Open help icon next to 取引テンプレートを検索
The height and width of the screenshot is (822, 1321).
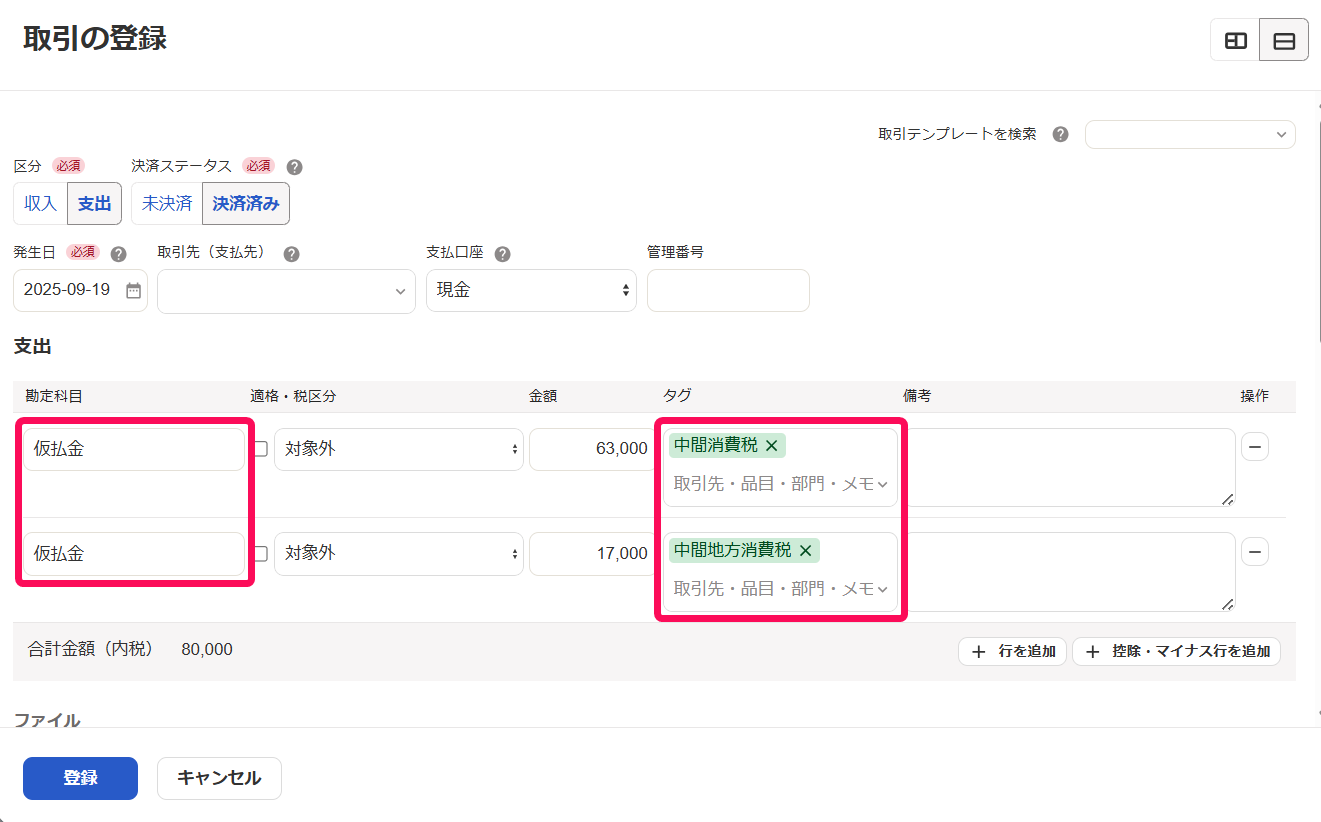1060,134
